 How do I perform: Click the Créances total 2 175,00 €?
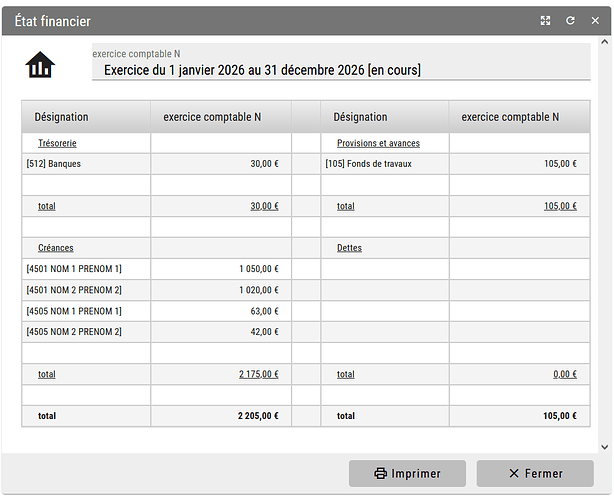click(x=259, y=374)
